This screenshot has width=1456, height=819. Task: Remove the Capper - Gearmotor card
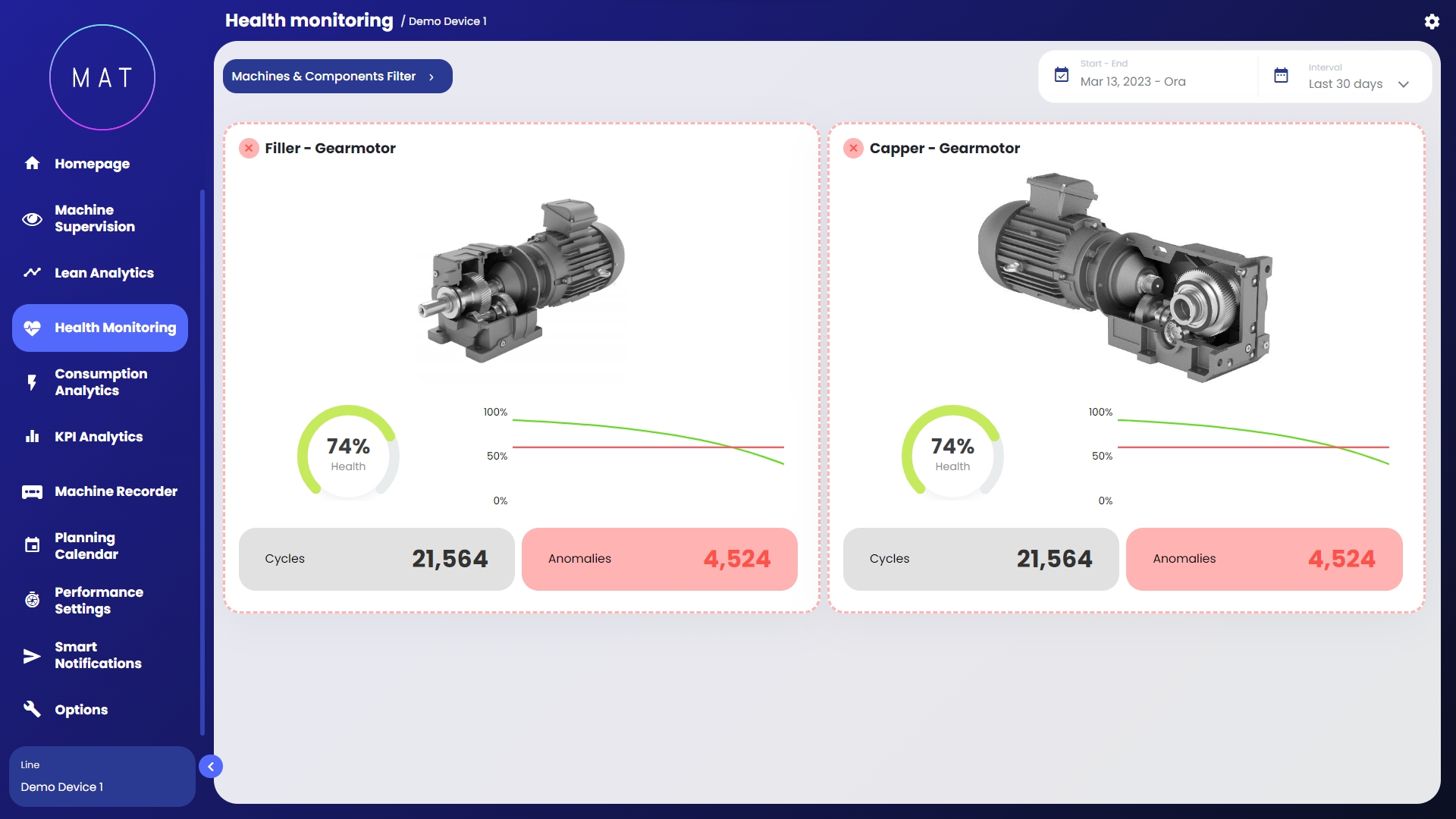click(x=853, y=149)
